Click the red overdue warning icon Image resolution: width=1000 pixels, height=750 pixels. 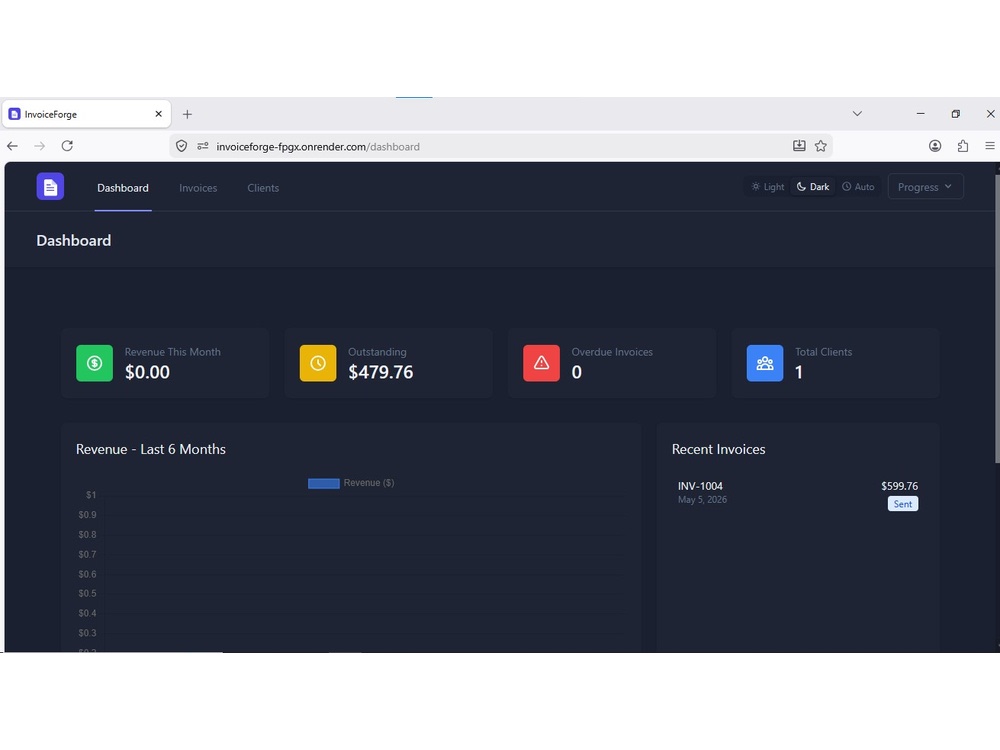coord(541,363)
